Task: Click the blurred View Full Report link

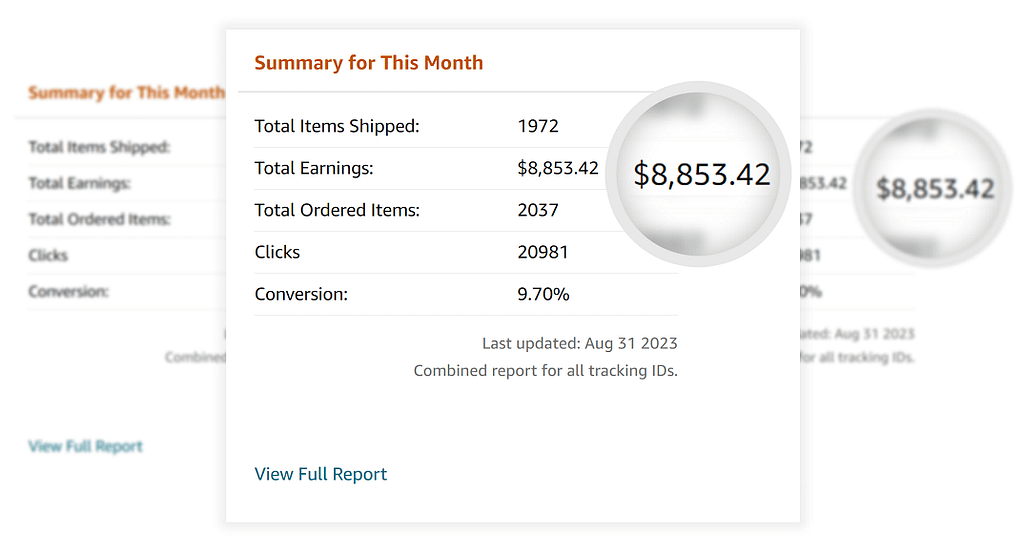Action: [x=85, y=446]
